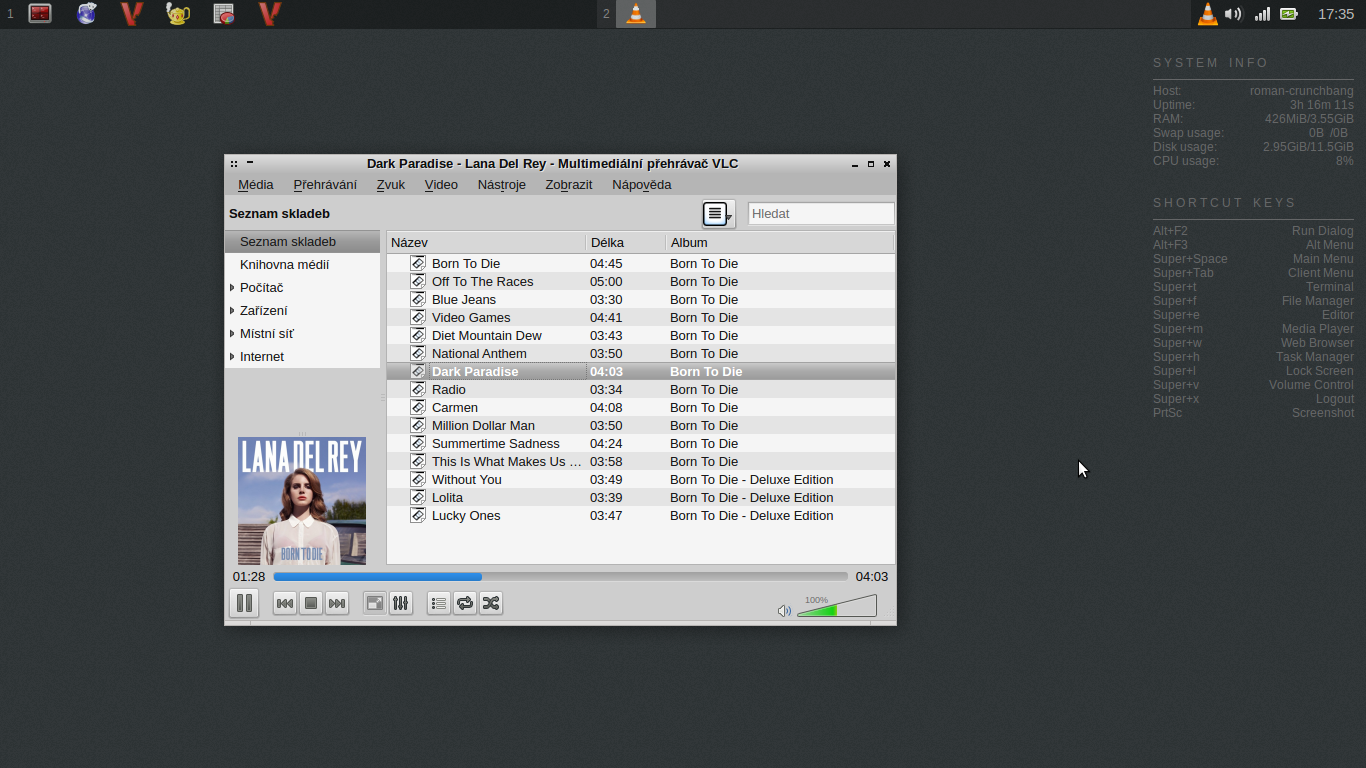The height and width of the screenshot is (768, 1366).
Task: Open the system tray volume speaker icon
Action: 1234,14
